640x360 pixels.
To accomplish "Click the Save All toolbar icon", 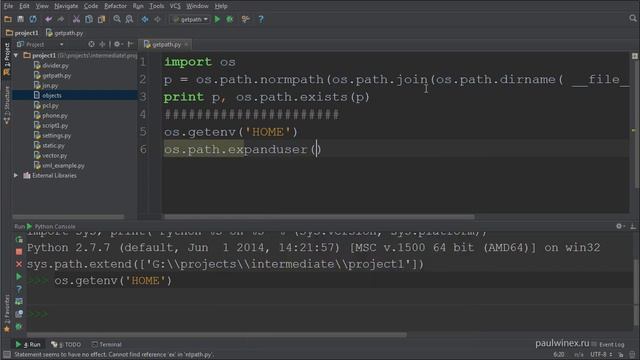I will point(20,19).
